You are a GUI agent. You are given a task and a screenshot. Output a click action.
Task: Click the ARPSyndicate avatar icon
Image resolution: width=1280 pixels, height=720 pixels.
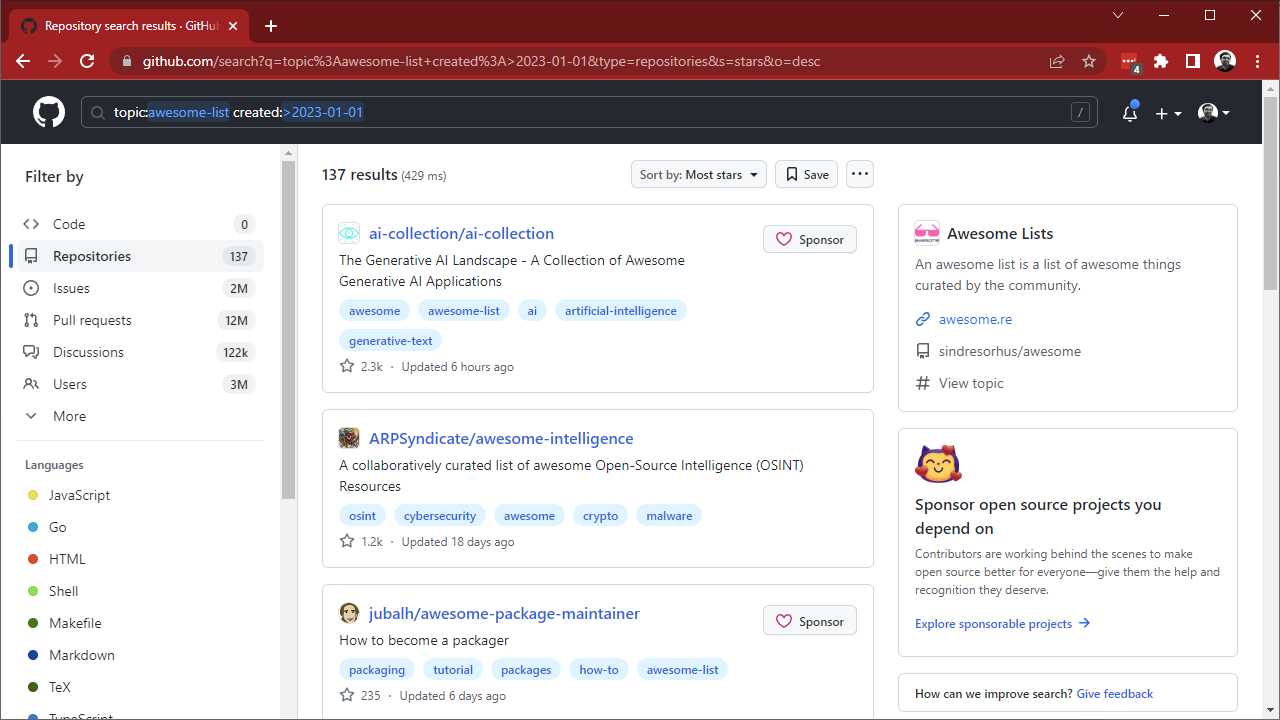349,438
